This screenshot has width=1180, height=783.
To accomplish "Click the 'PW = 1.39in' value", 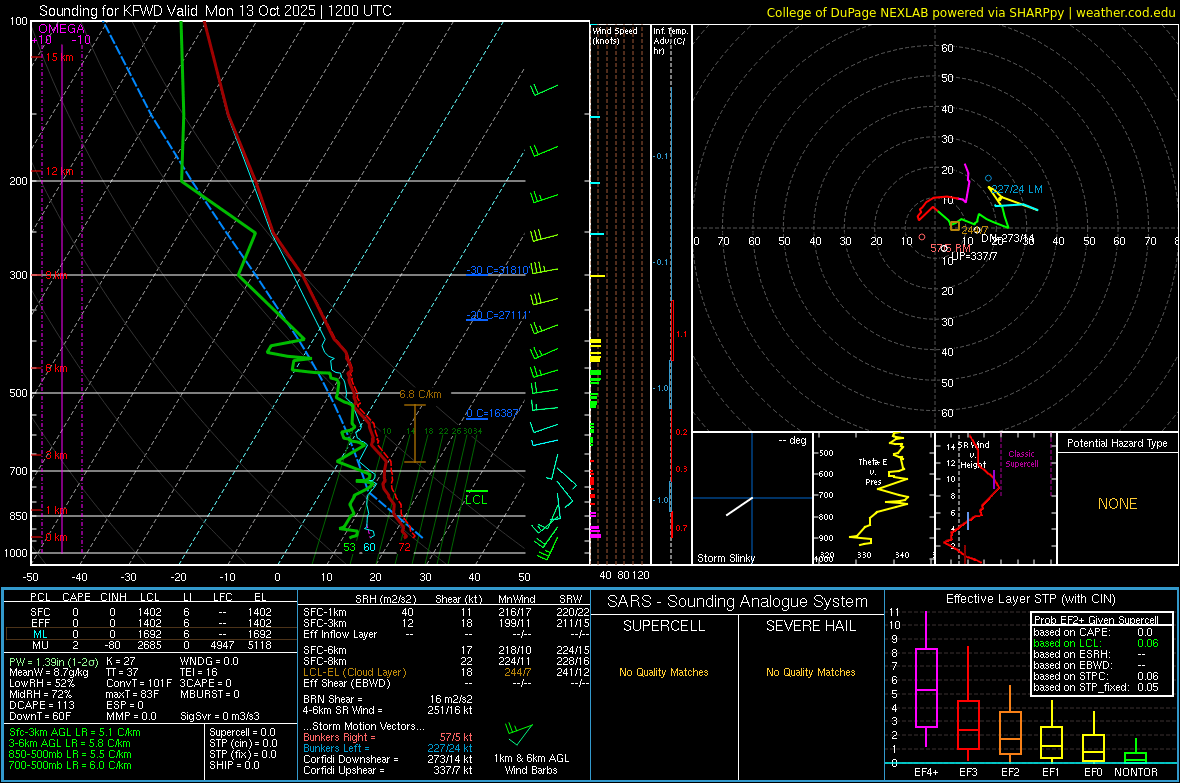I will click(52, 661).
